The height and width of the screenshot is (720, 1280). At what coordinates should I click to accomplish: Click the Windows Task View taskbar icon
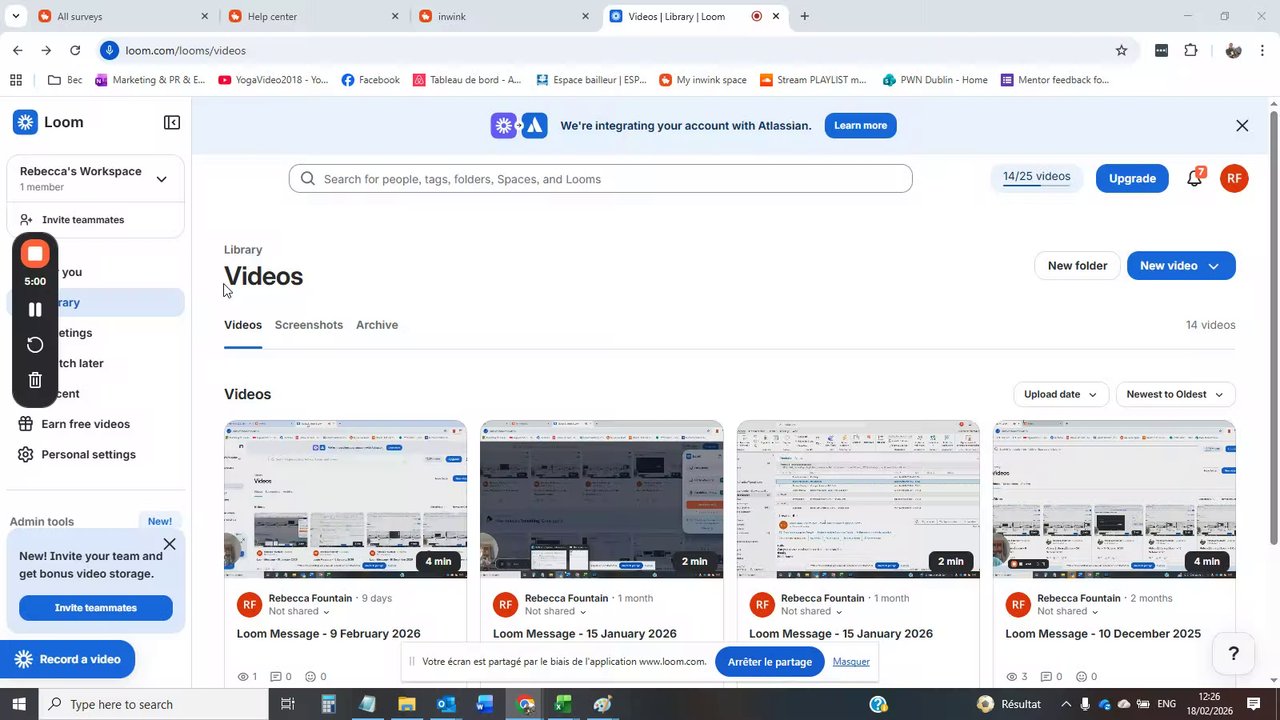(x=287, y=704)
